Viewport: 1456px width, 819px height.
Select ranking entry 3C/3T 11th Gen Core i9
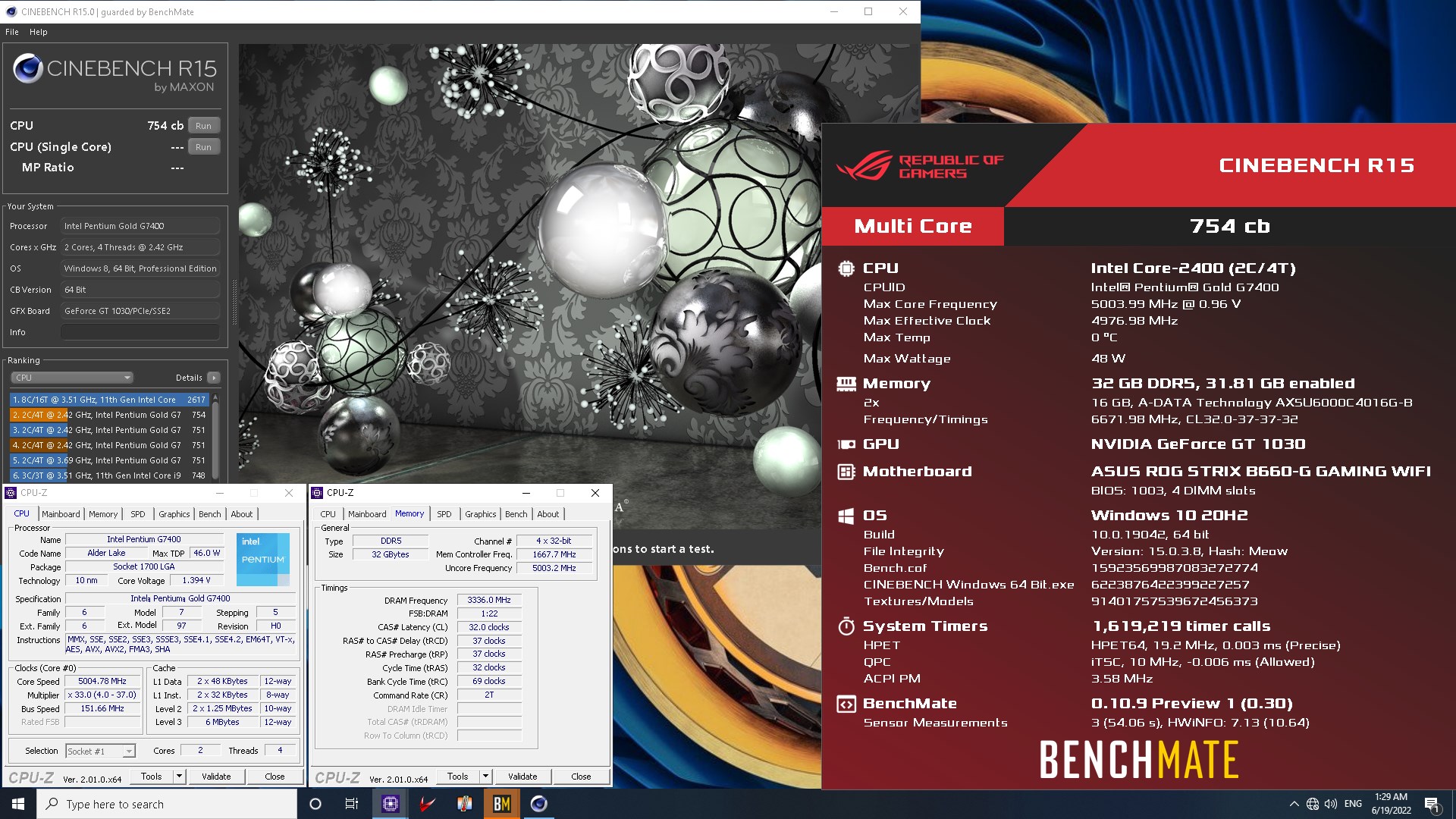[x=109, y=475]
